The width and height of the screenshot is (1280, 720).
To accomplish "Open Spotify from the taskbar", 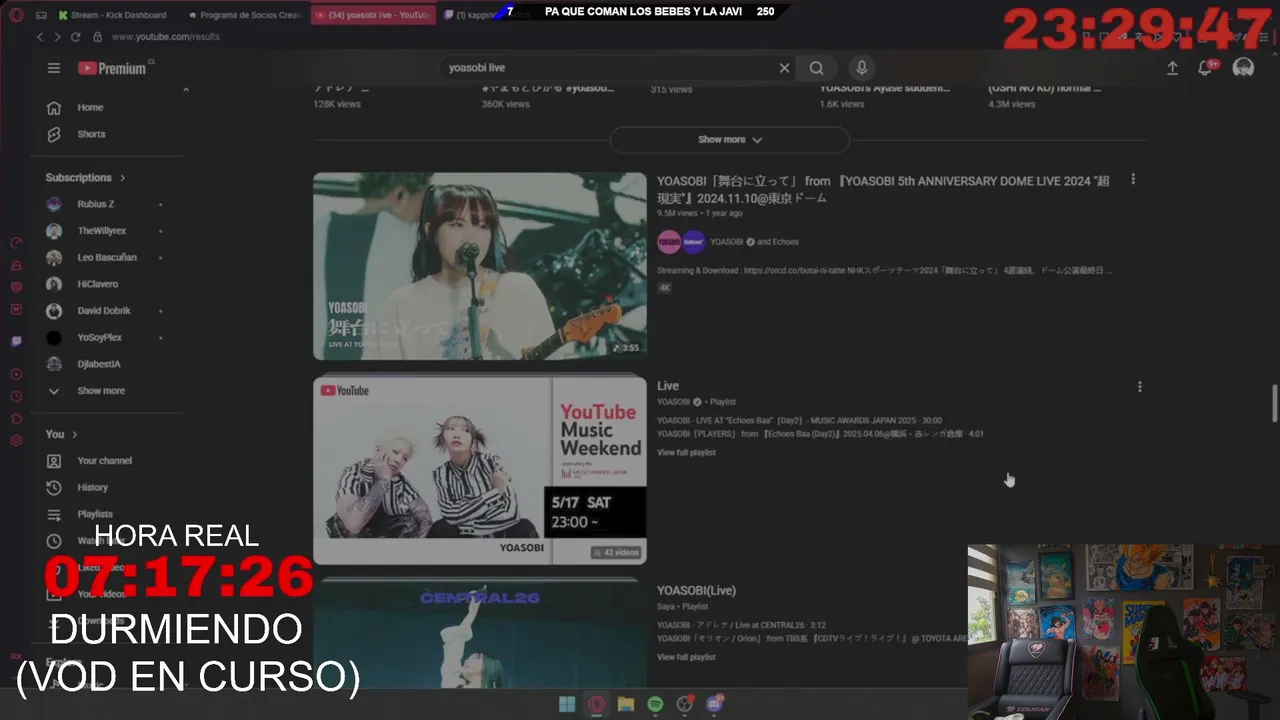I will coord(655,704).
